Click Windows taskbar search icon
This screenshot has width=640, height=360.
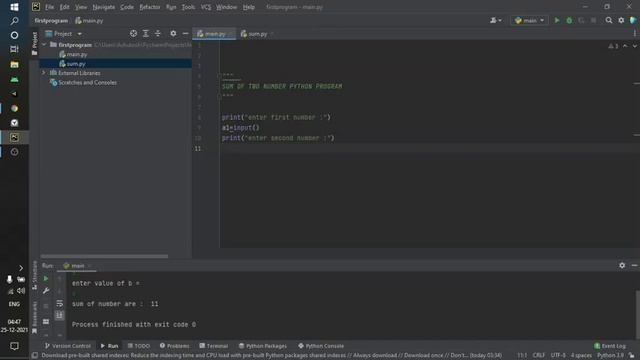(14, 21)
